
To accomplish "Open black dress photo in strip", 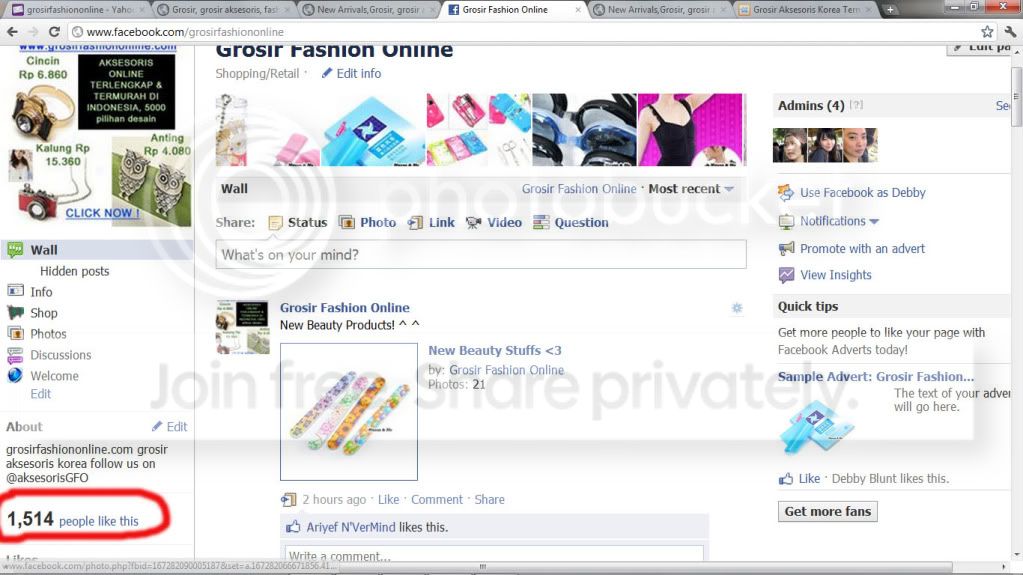I will [x=690, y=130].
